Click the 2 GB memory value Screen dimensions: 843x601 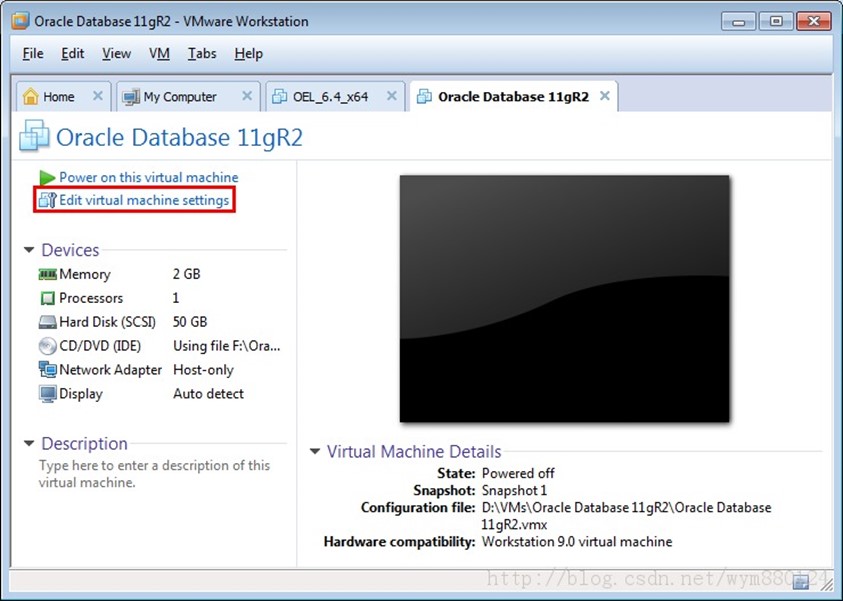pos(187,274)
